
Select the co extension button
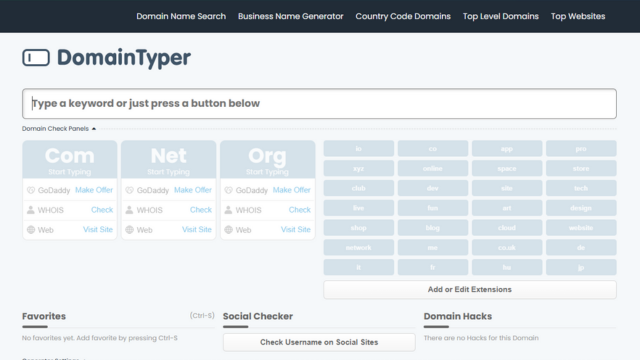[433, 149]
